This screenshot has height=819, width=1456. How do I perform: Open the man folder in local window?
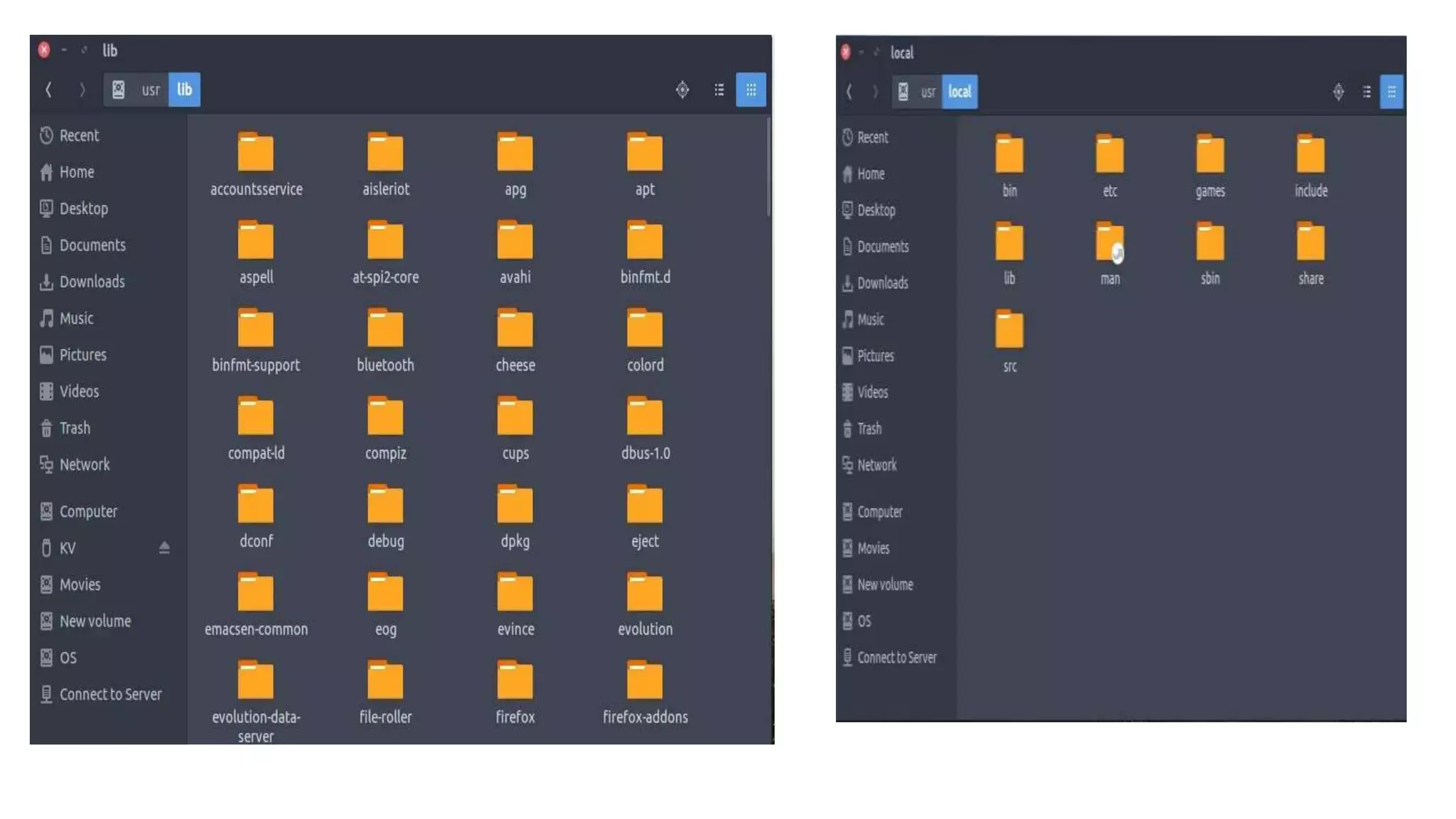pyautogui.click(x=1109, y=243)
